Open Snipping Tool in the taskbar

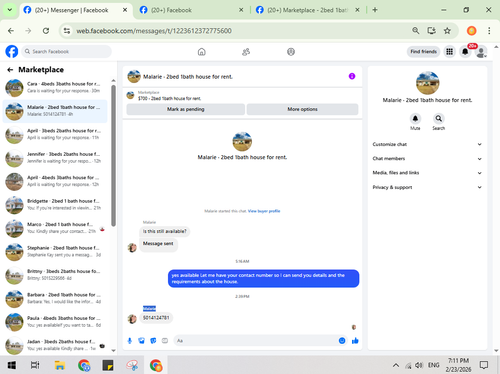click(x=132, y=365)
